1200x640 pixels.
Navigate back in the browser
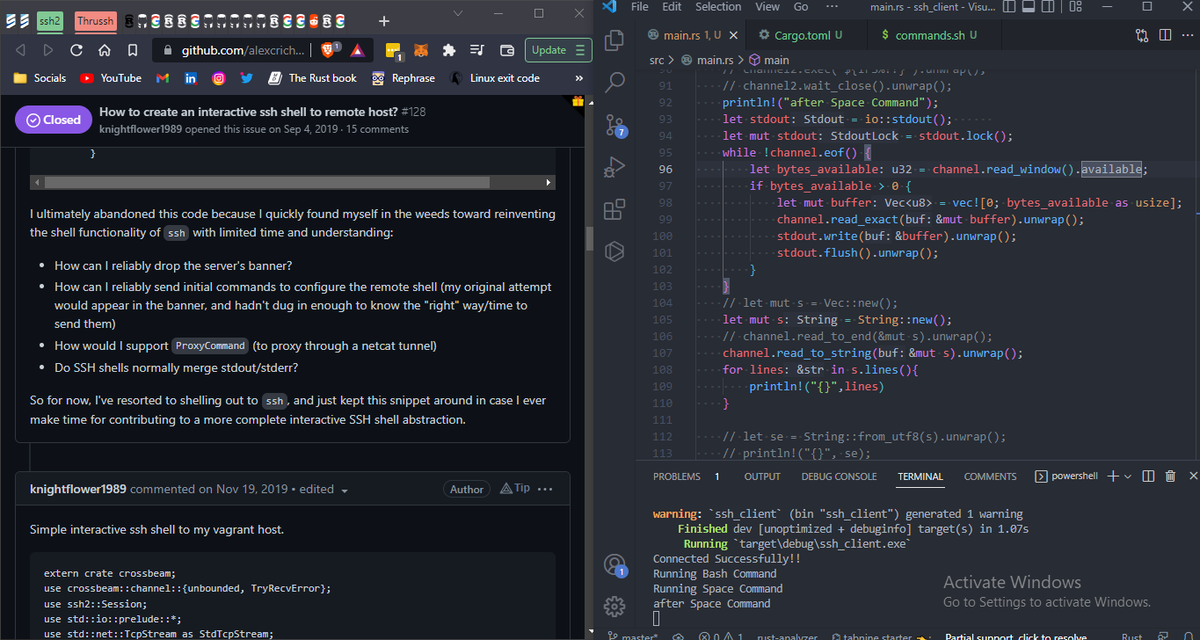point(22,50)
